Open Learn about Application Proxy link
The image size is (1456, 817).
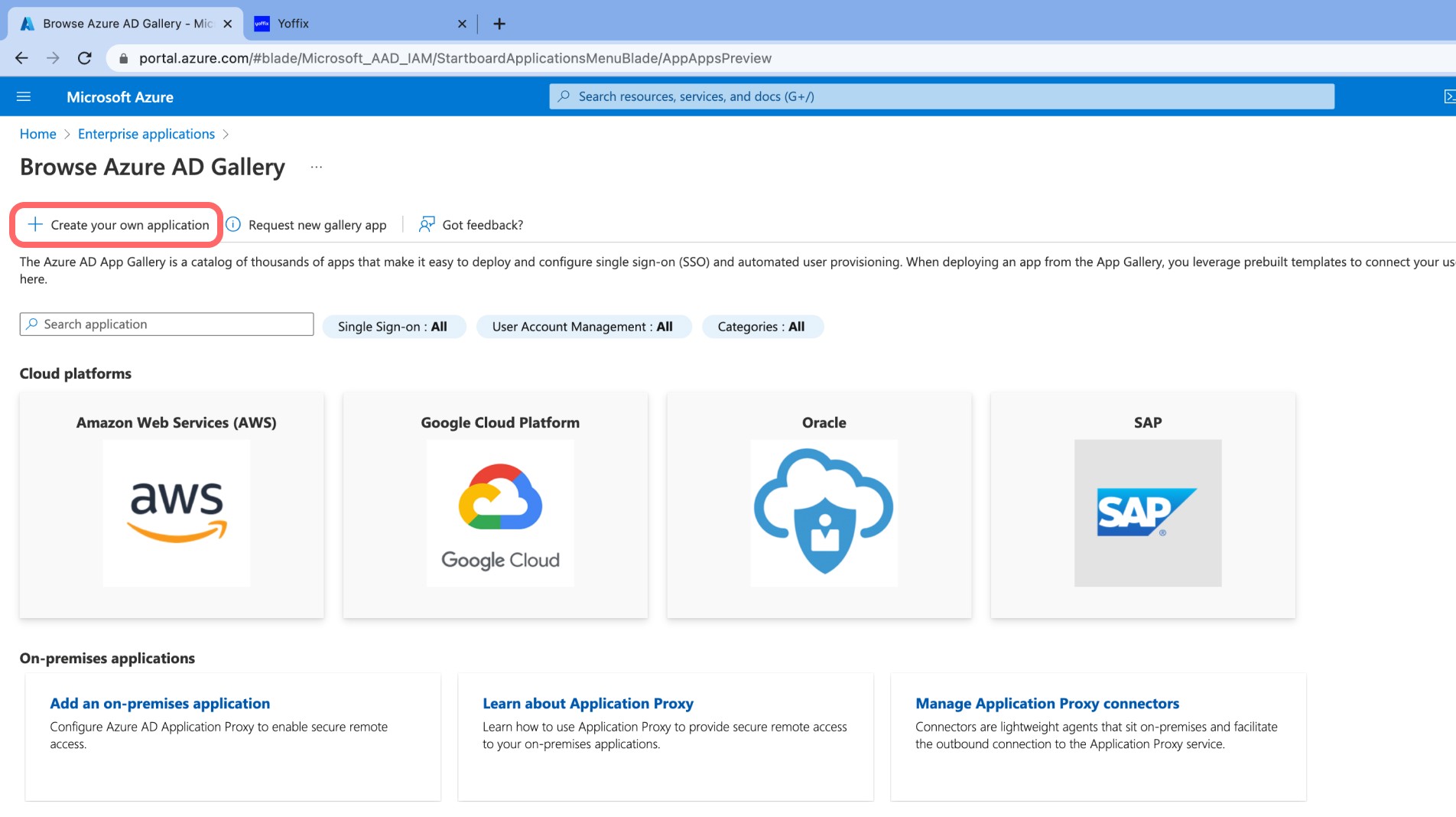588,703
